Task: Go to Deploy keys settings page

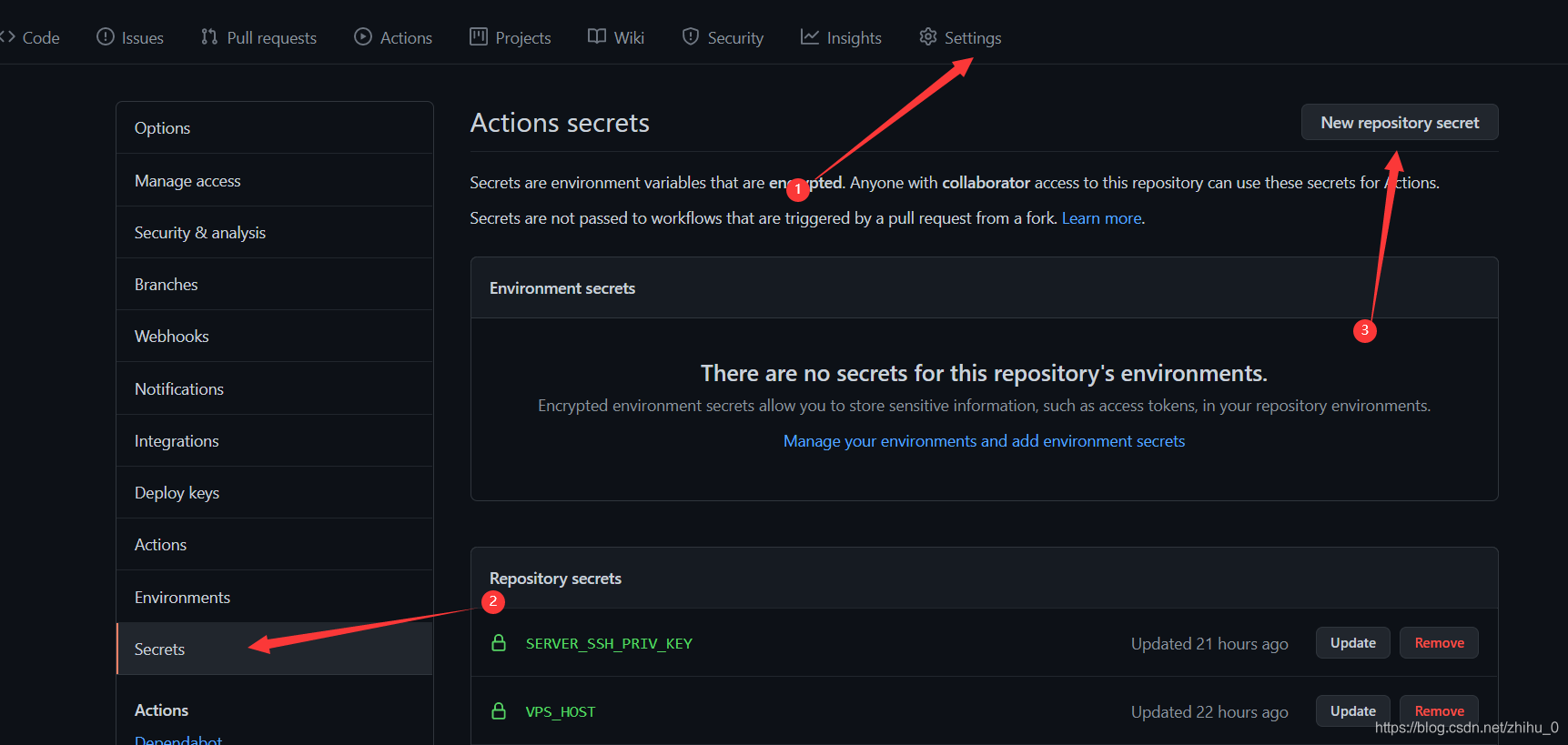Action: point(177,493)
